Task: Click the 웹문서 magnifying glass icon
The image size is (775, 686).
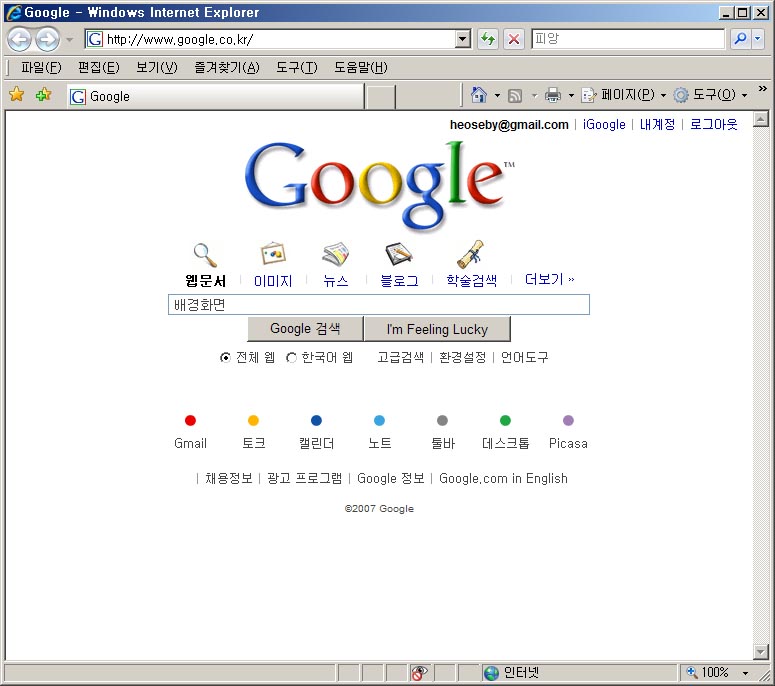Action: pyautogui.click(x=205, y=255)
